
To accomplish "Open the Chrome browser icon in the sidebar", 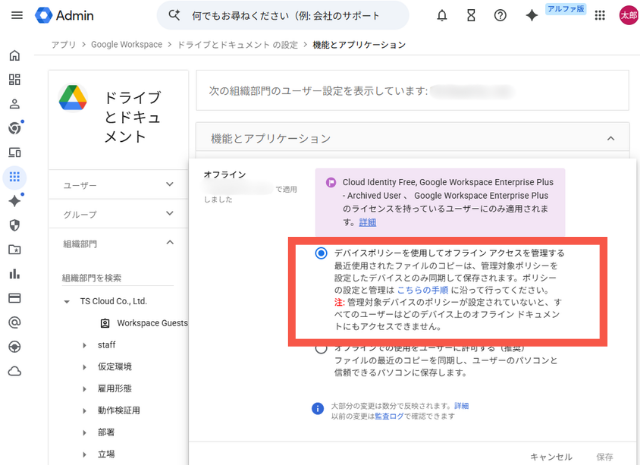I will point(15,128).
